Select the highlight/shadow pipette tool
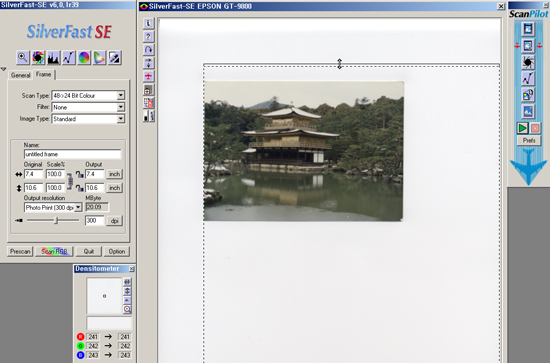 (115, 58)
